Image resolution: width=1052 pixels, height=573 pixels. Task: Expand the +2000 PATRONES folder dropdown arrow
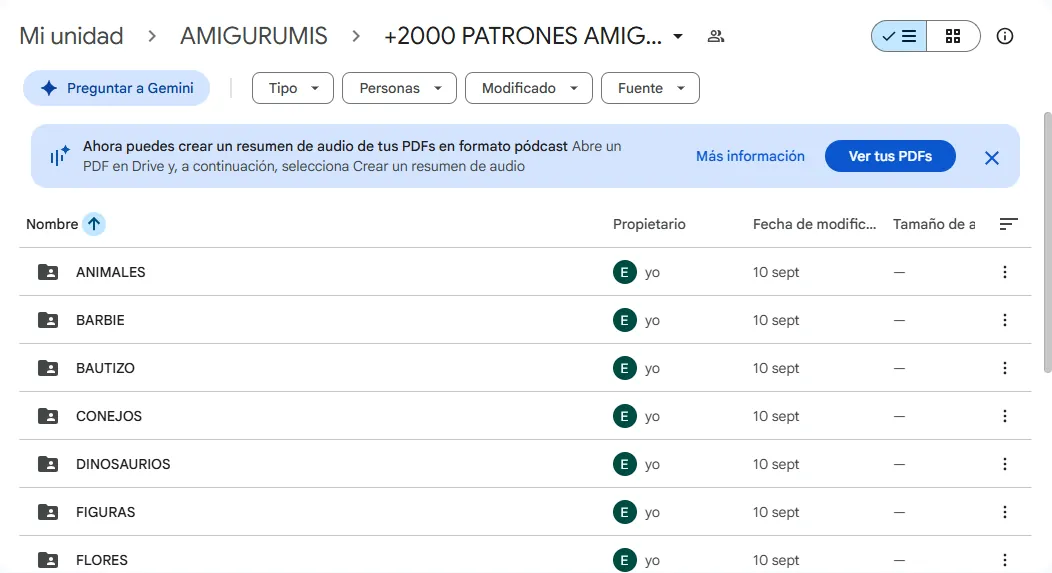pyautogui.click(x=678, y=36)
